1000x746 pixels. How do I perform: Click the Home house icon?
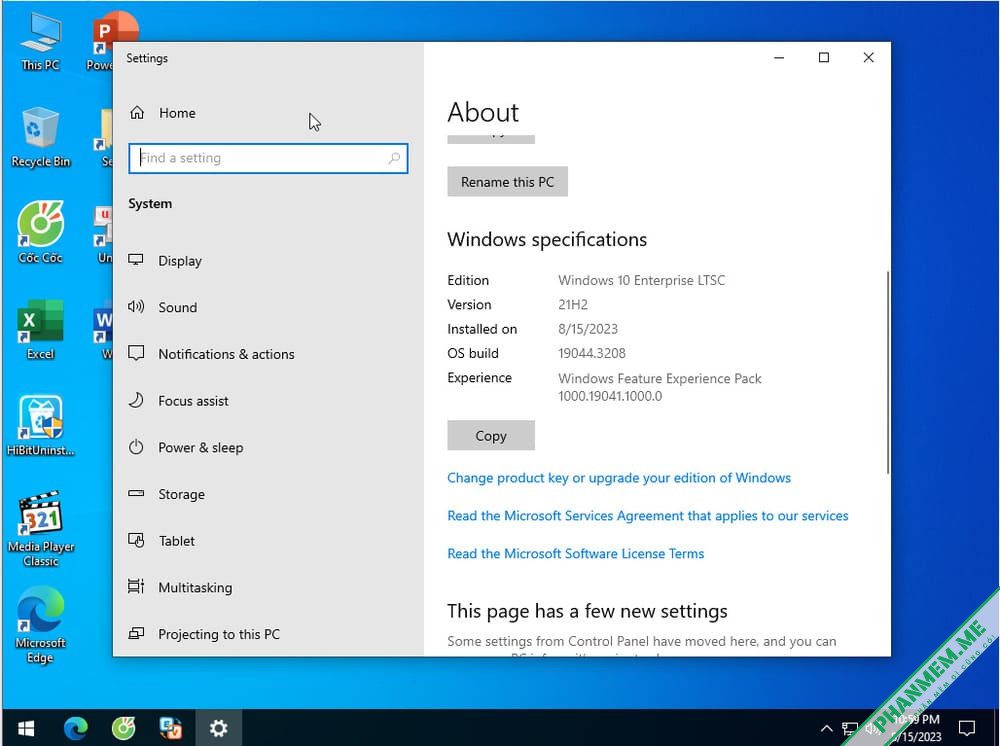pos(137,113)
